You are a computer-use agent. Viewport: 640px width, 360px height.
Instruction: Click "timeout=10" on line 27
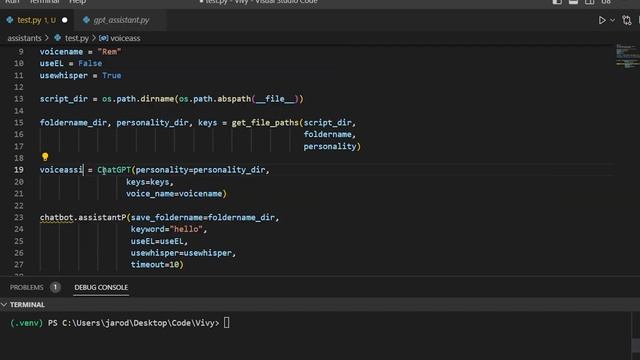pos(155,264)
